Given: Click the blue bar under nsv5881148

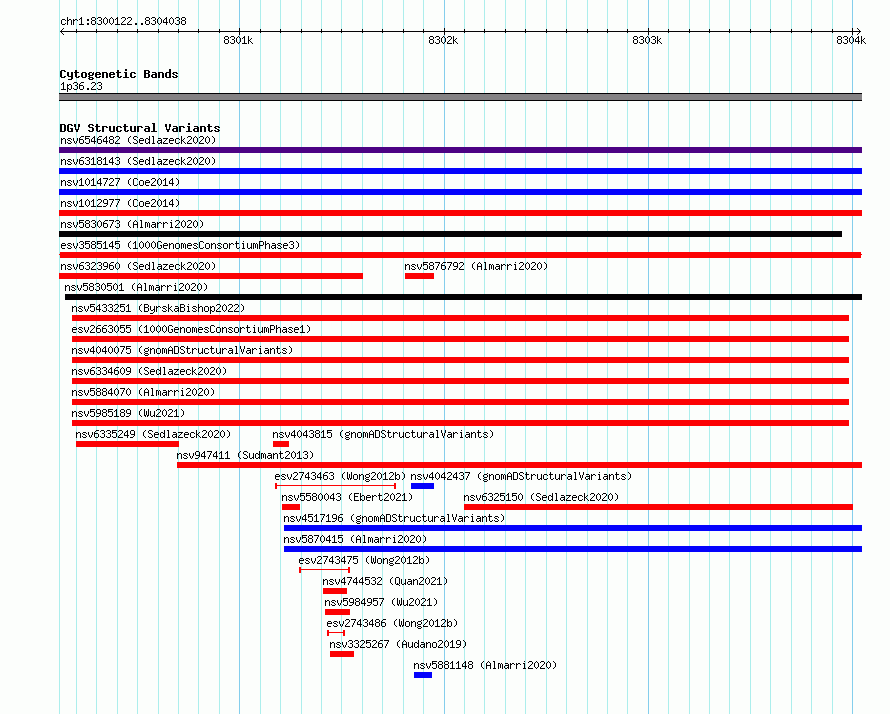Looking at the screenshot, I should point(423,675).
